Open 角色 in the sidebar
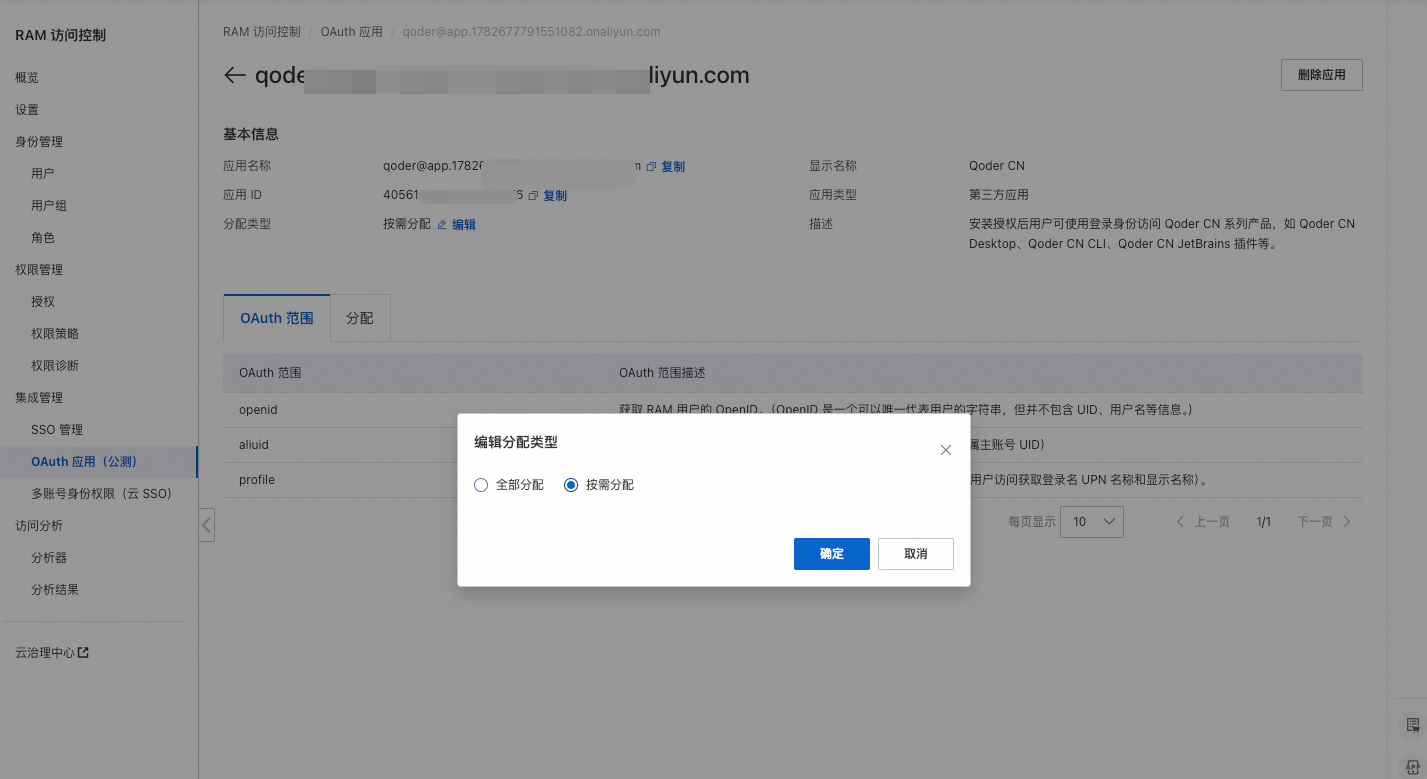The height and width of the screenshot is (779, 1427). [43, 238]
